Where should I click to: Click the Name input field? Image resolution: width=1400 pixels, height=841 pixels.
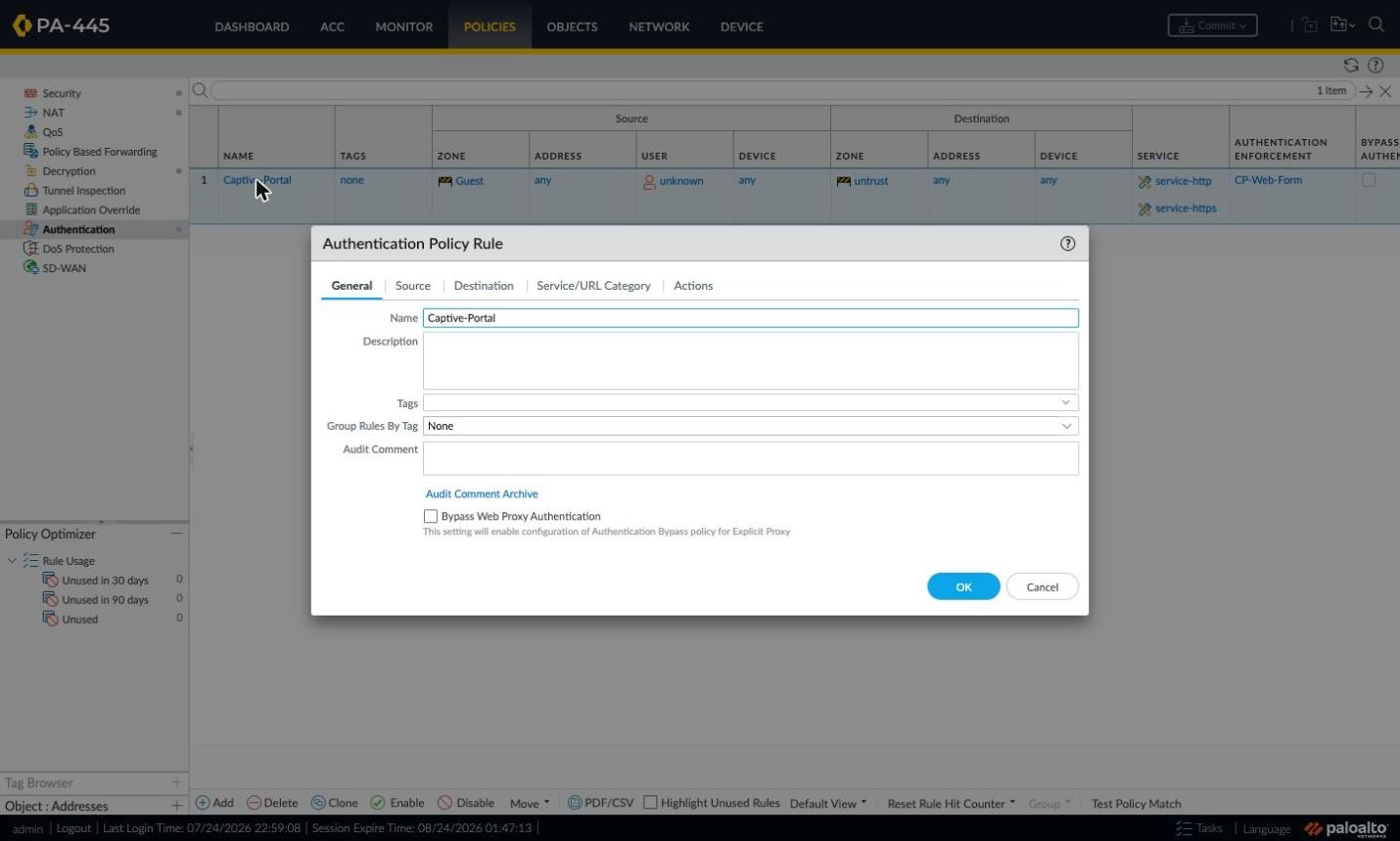click(x=750, y=318)
